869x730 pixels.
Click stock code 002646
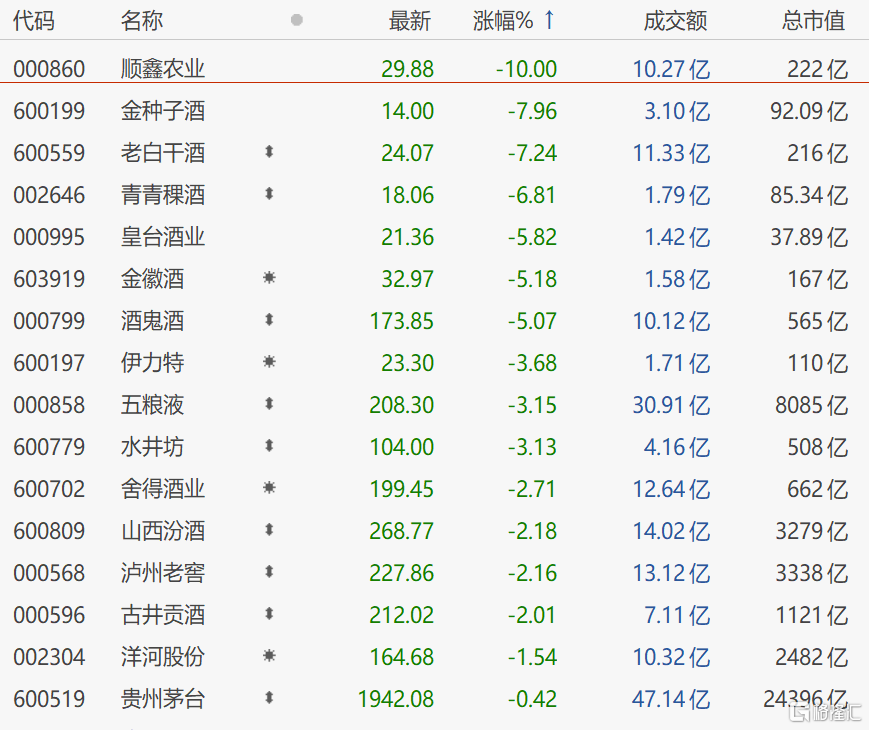tap(49, 196)
